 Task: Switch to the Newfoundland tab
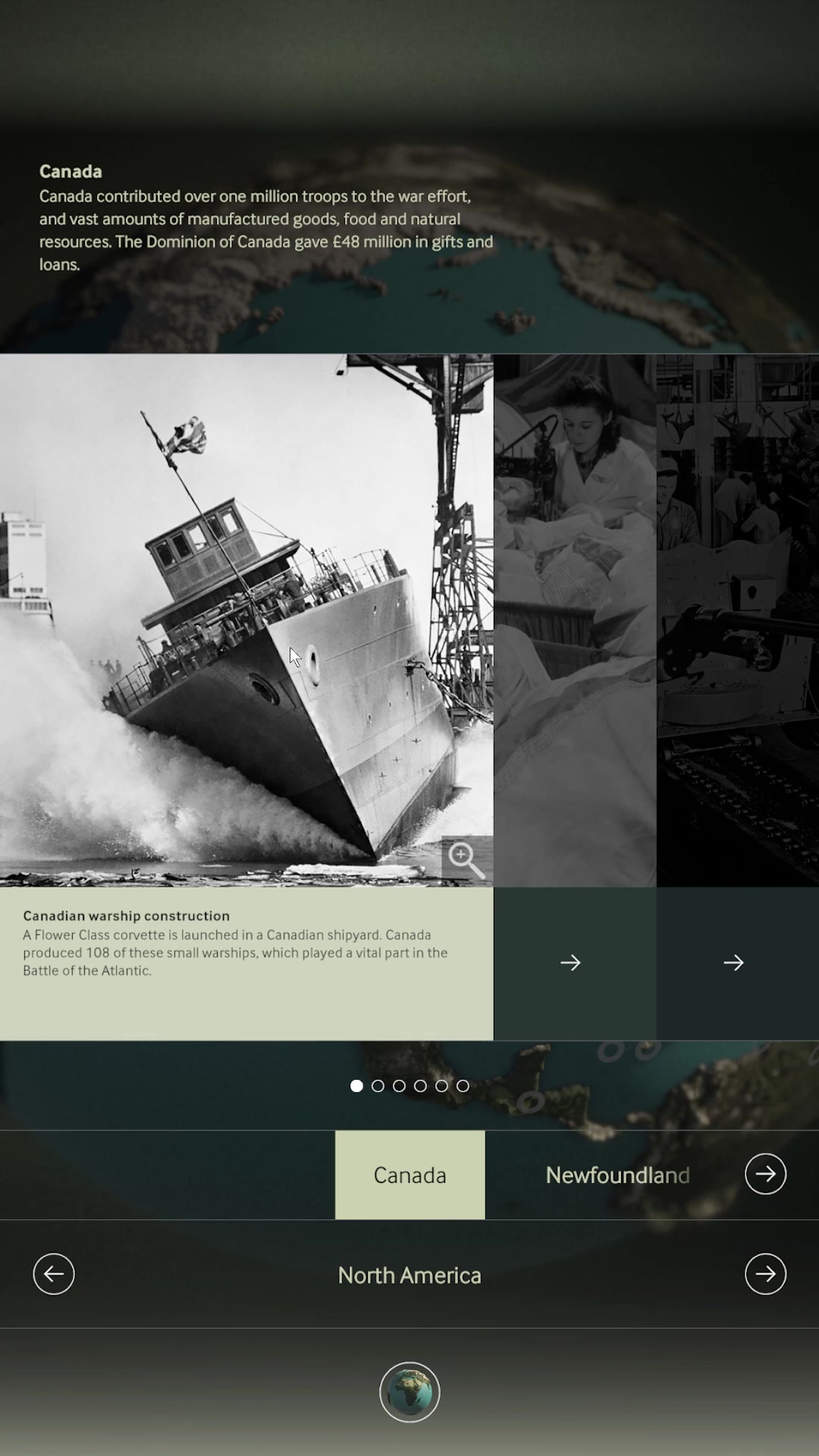(617, 1175)
